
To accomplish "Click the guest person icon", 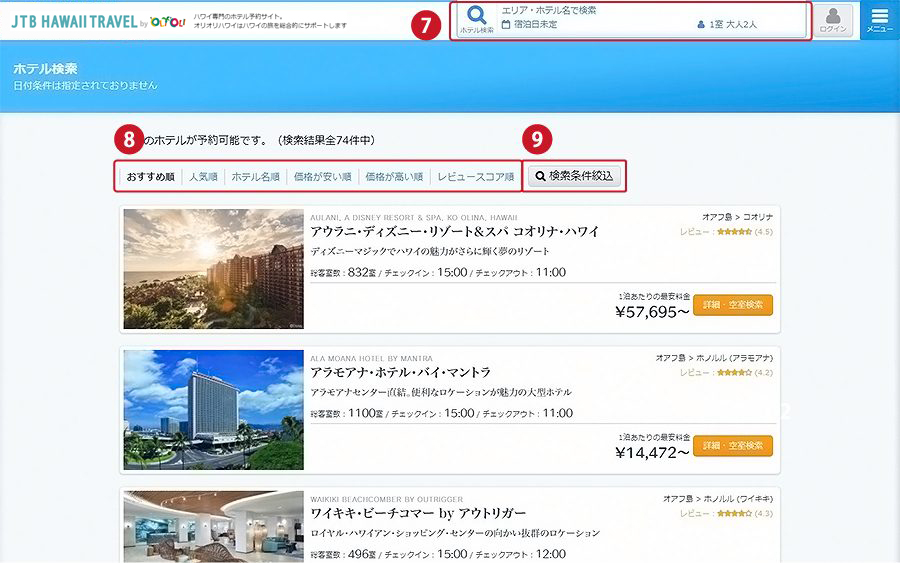I will coord(701,25).
